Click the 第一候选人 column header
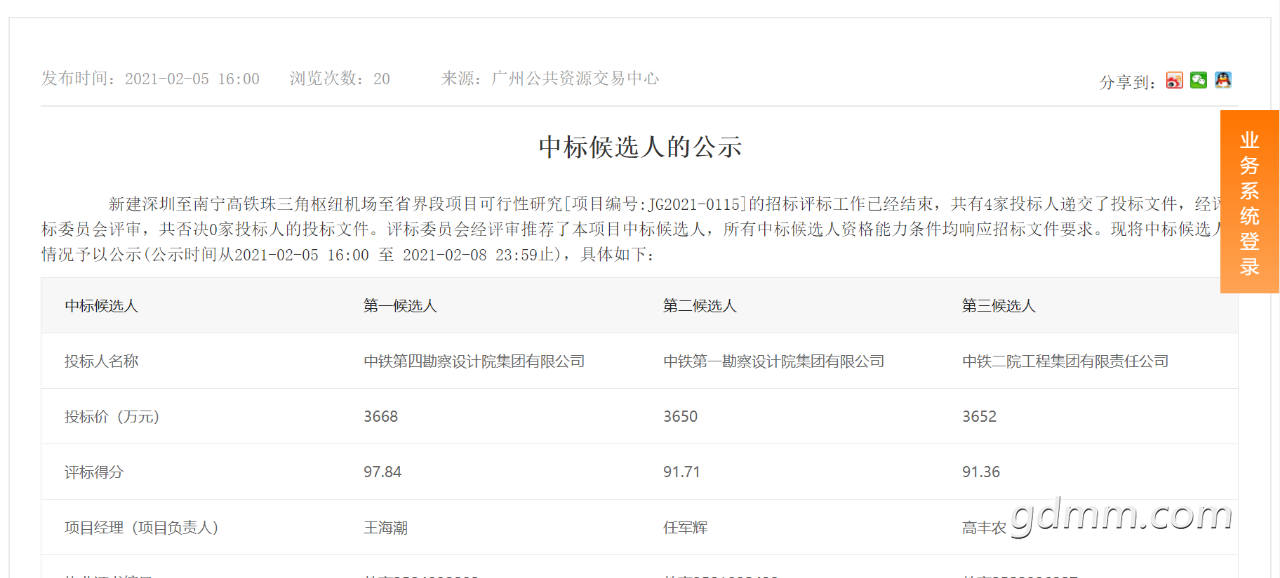The image size is (1280, 578). pos(400,306)
